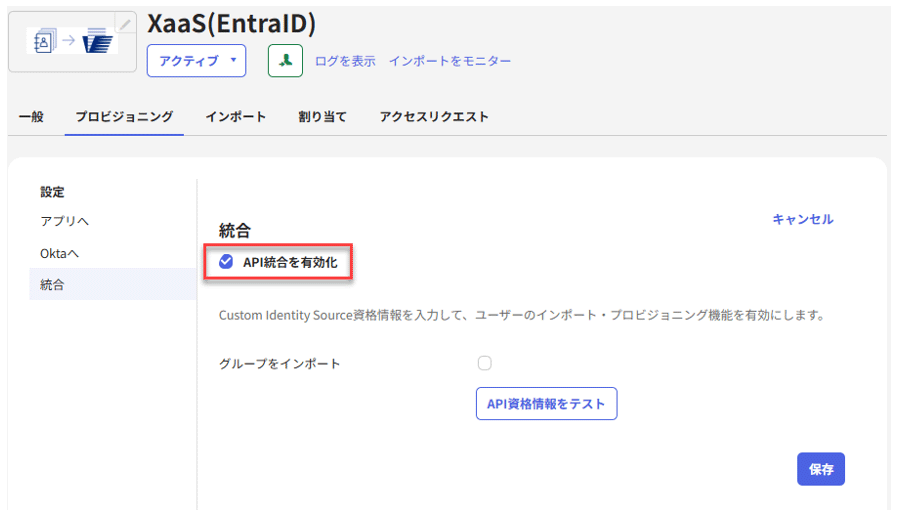
Task: Enable the グループをインポート checkbox
Action: click(485, 363)
